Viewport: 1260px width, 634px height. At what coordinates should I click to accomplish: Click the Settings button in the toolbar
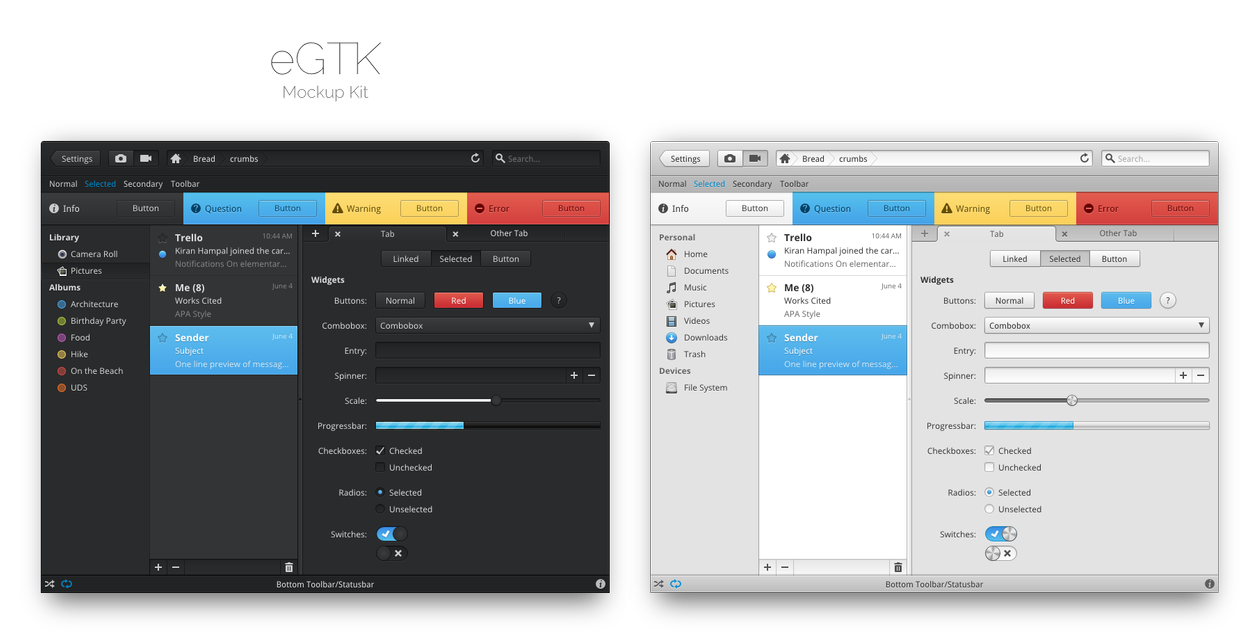[75, 157]
